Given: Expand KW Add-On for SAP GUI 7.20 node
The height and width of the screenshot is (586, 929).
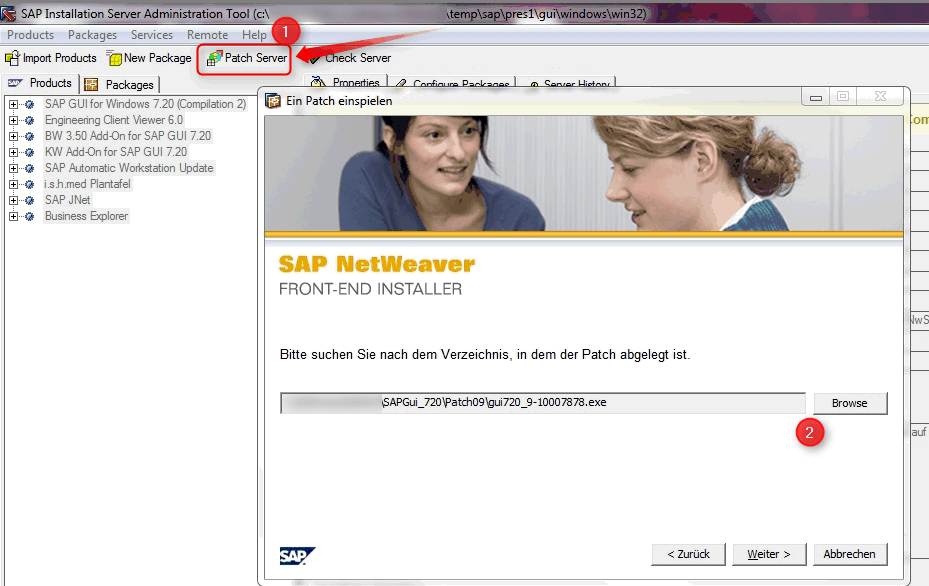Looking at the screenshot, I should pos(13,152).
